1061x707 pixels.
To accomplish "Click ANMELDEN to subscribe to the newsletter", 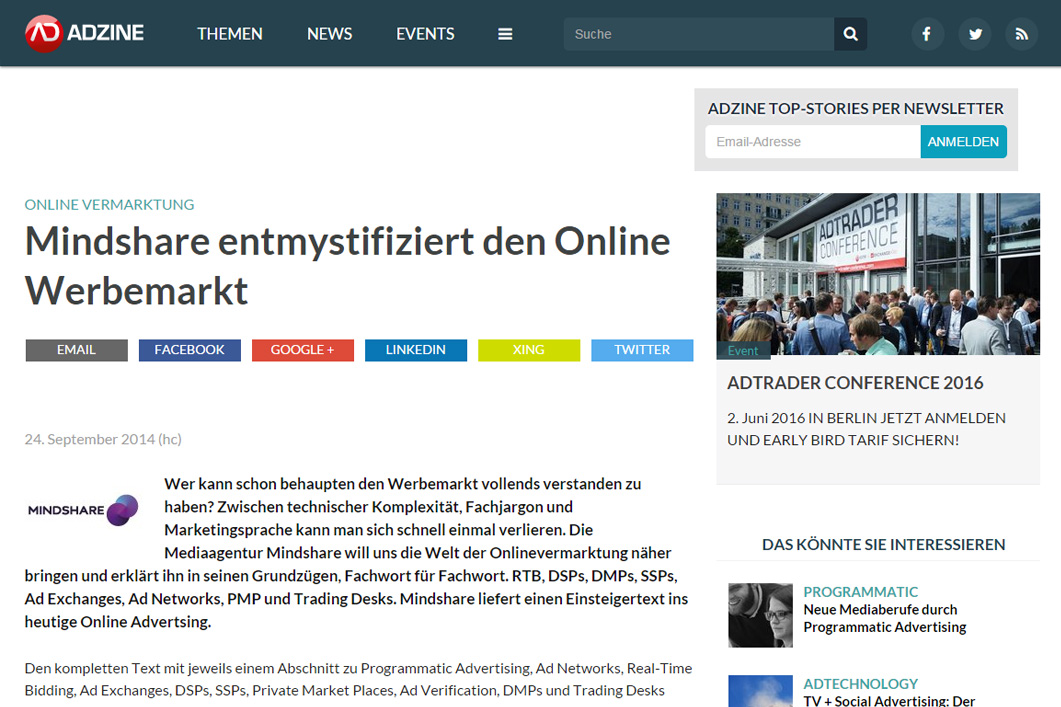I will point(962,141).
